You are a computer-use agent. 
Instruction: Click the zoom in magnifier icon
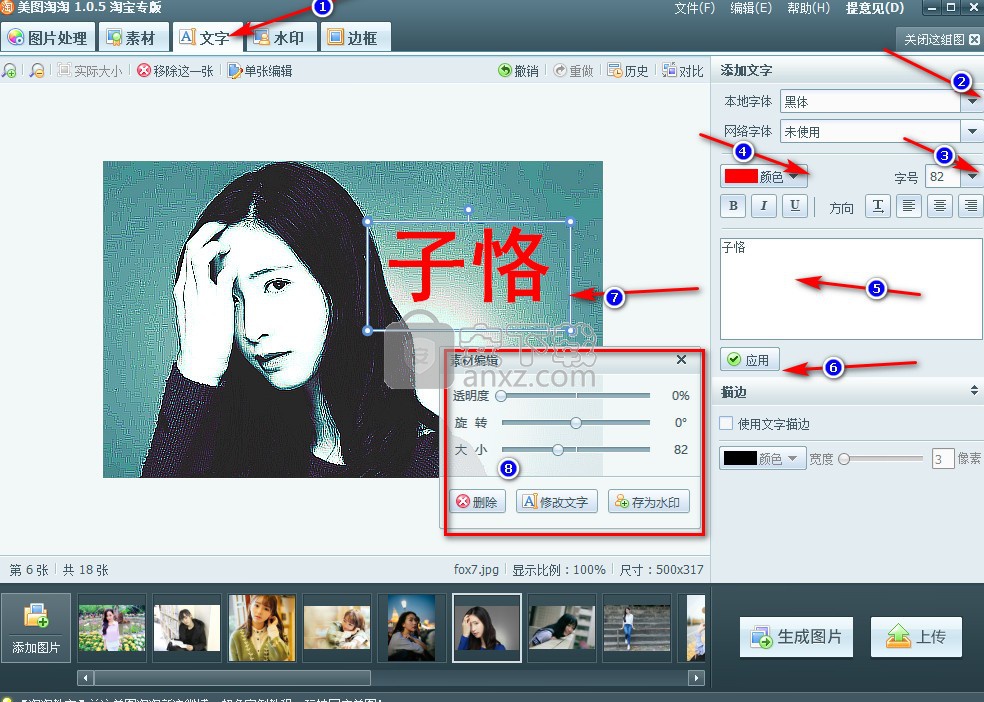point(9,71)
